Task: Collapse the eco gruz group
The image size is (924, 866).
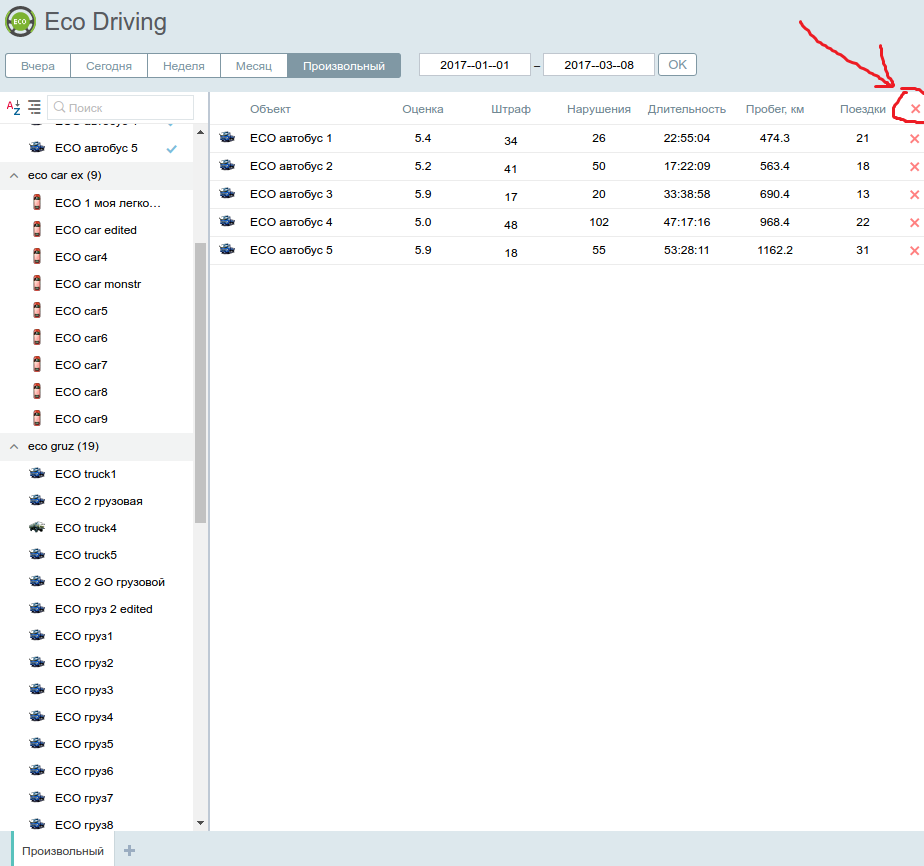Action: [x=14, y=446]
